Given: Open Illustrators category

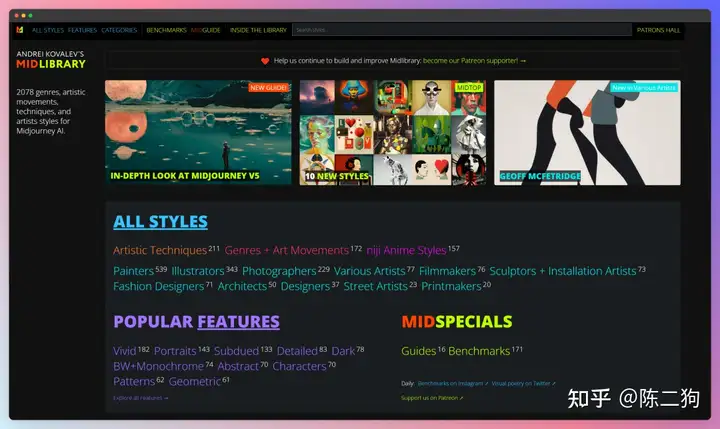Looking at the screenshot, I should coord(198,271).
